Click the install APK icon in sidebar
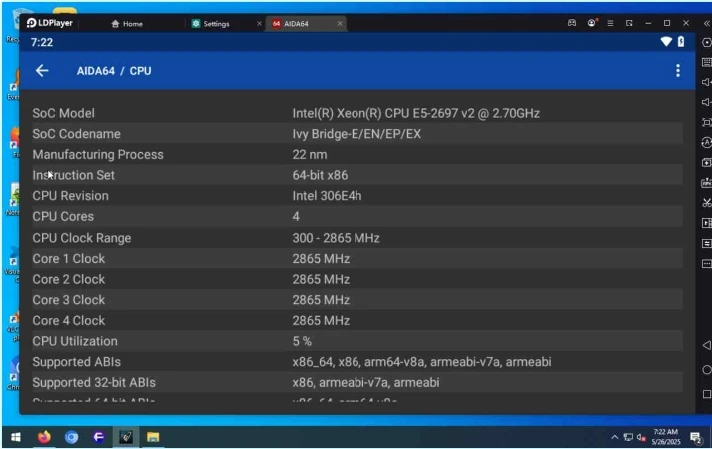712x449 pixels. pyautogui.click(x=707, y=183)
